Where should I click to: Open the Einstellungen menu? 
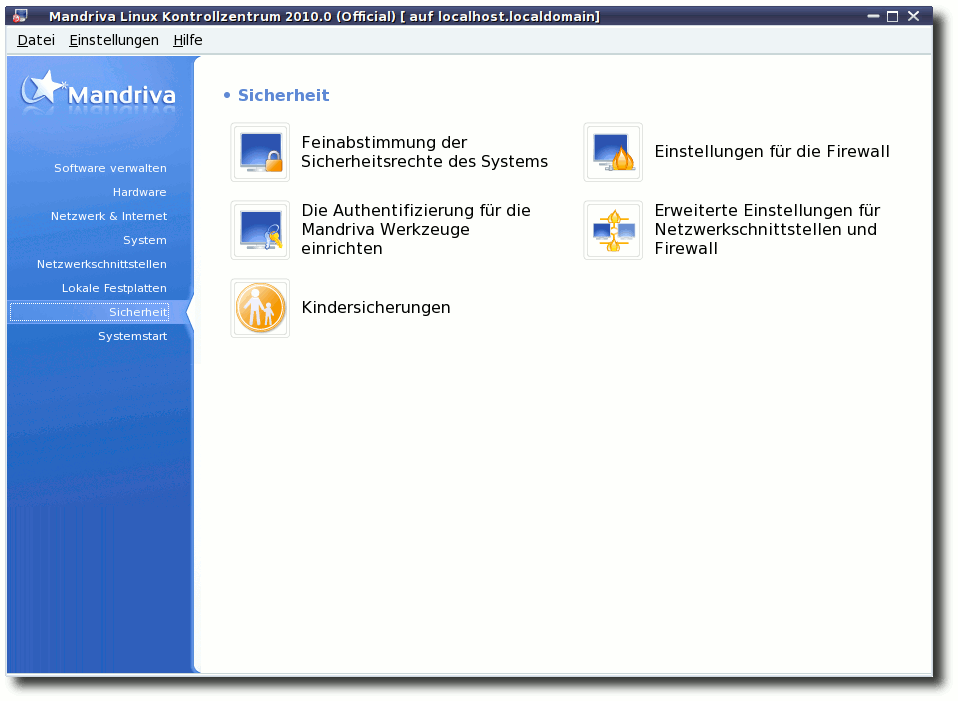click(114, 40)
